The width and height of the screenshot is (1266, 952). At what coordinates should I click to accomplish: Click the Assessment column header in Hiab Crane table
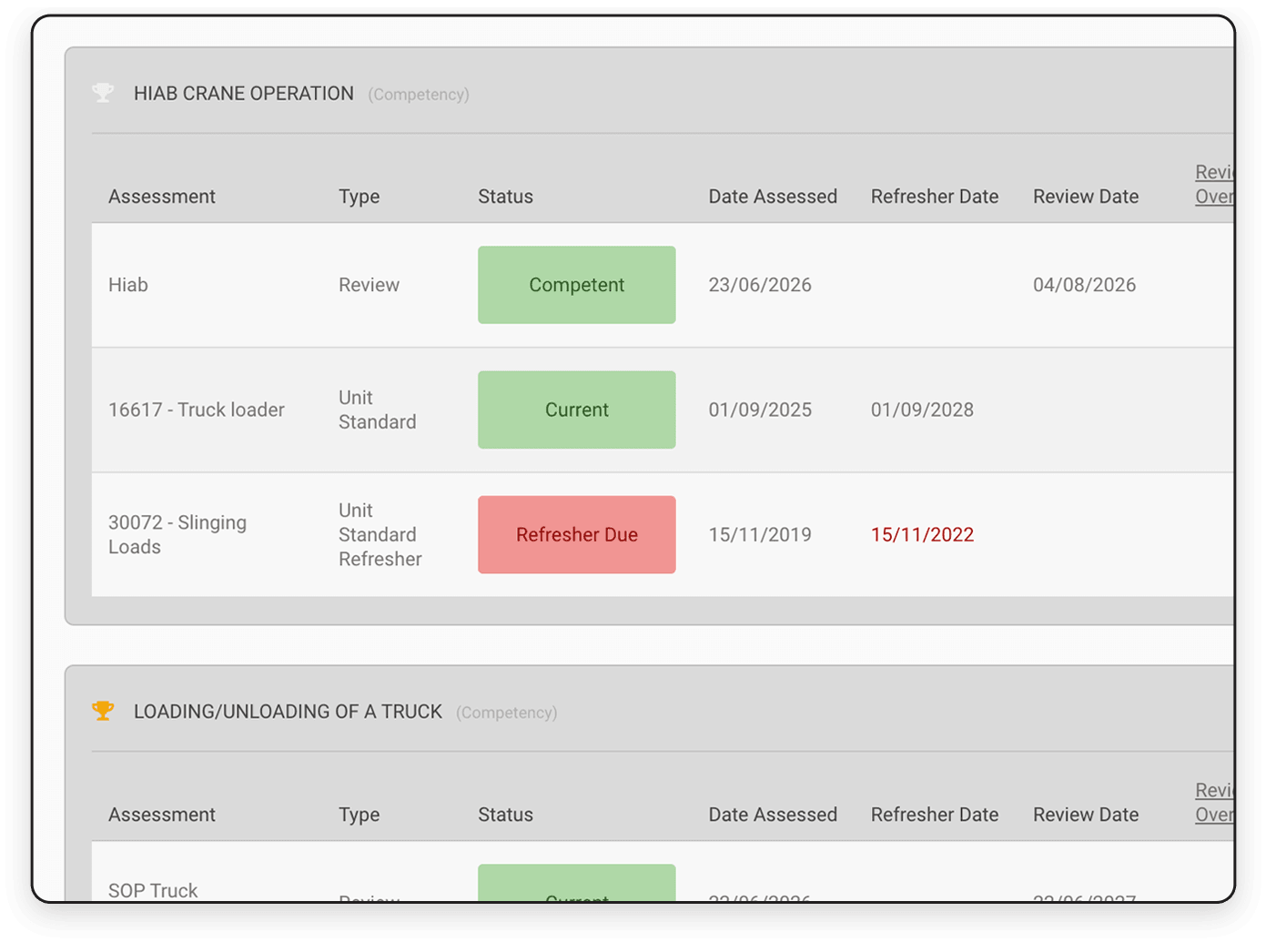162,197
